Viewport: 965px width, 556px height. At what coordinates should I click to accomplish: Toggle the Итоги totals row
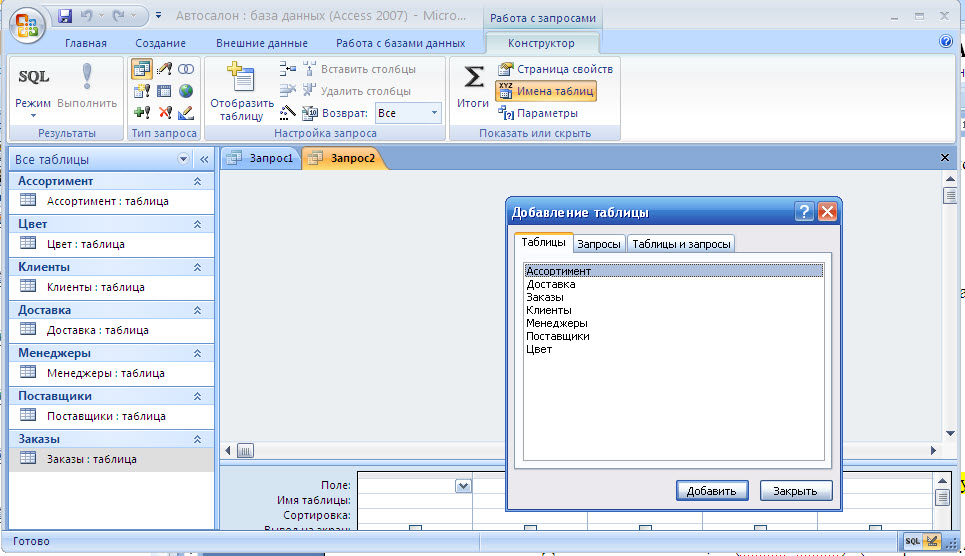pos(473,86)
